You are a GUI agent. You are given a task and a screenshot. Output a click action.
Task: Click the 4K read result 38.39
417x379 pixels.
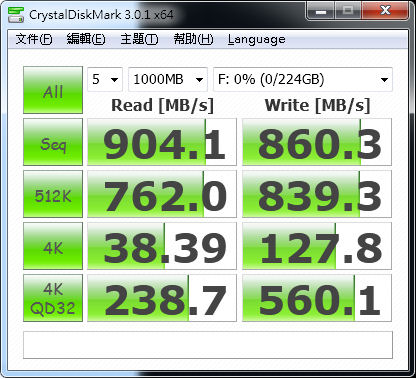coord(162,246)
